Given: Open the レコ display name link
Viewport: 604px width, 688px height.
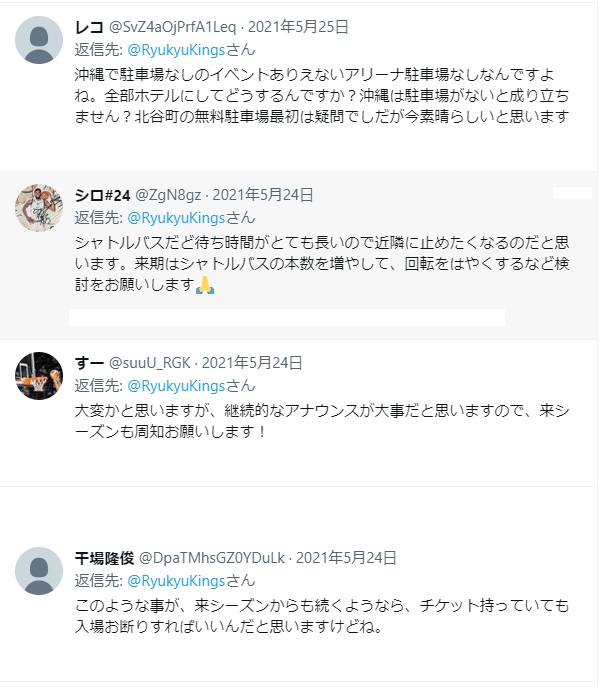Looking at the screenshot, I should (x=89, y=27).
